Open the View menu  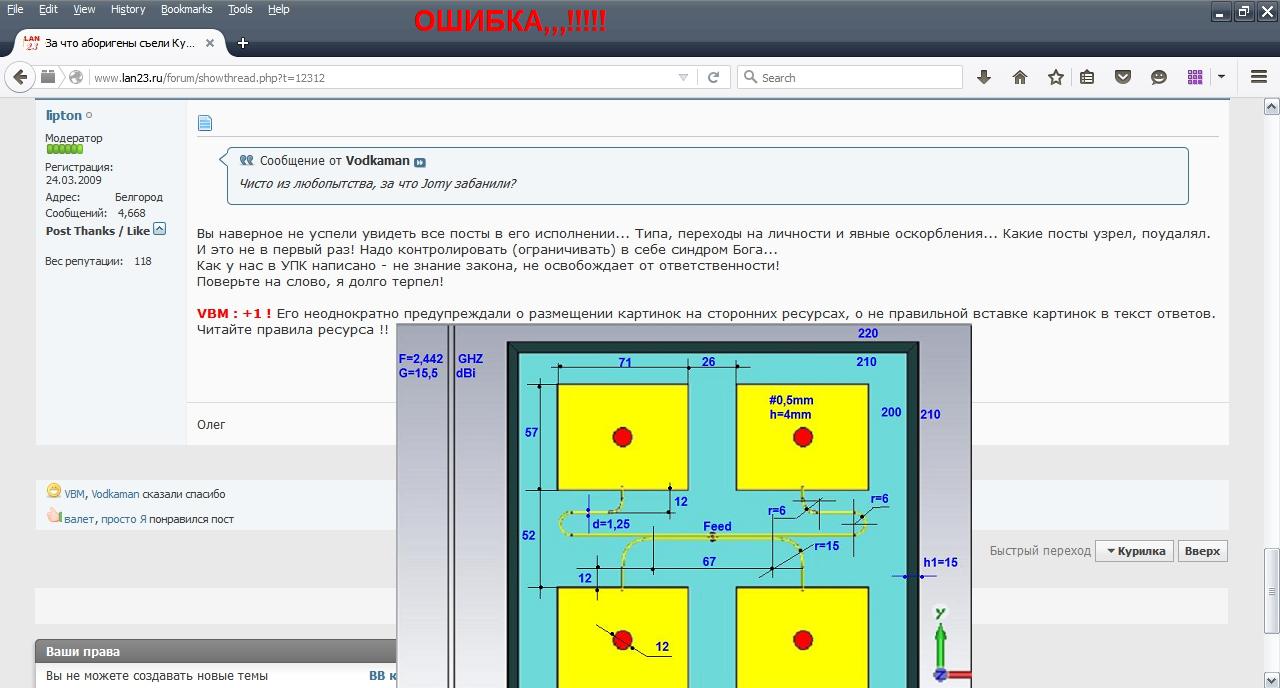[x=84, y=9]
